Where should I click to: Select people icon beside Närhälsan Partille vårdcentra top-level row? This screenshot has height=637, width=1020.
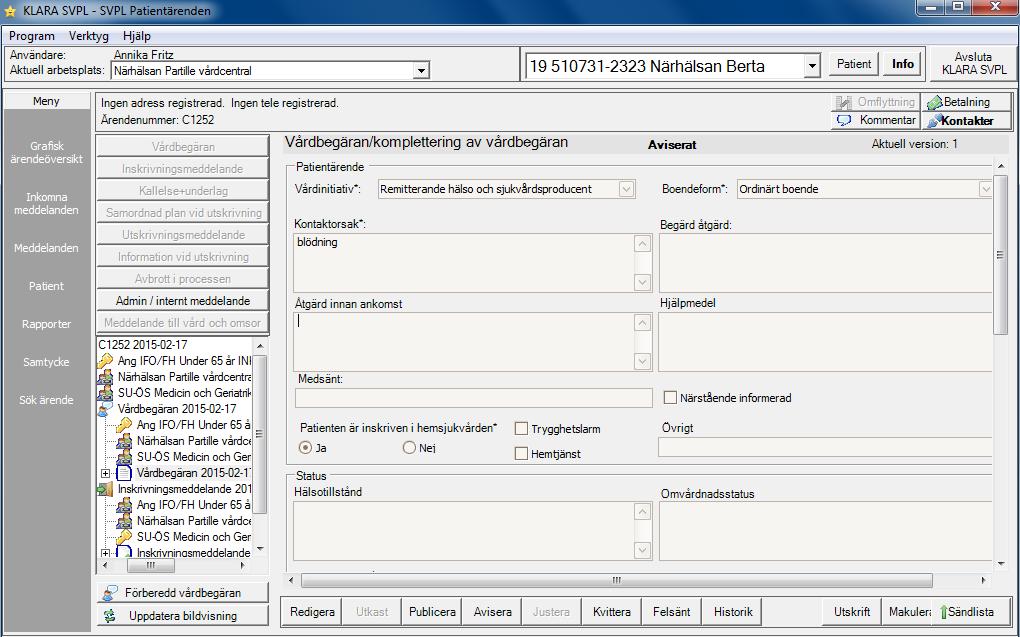coord(105,377)
